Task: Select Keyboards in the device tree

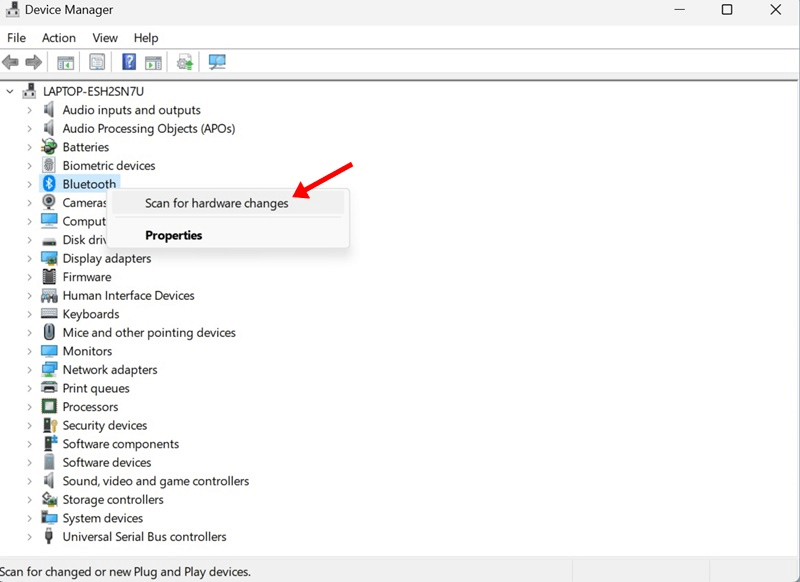Action: [x=91, y=314]
